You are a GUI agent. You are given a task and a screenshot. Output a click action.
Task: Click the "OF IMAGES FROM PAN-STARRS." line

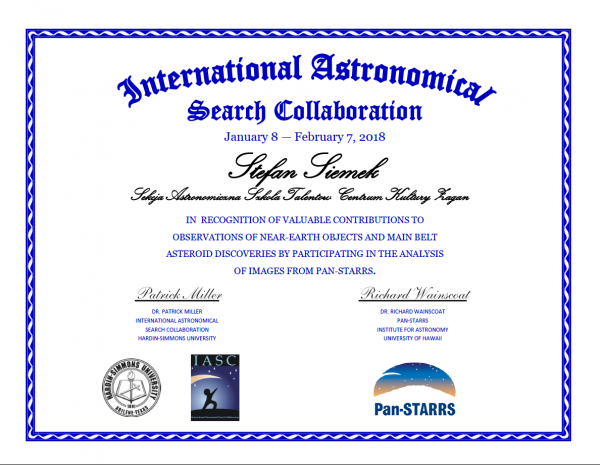pyautogui.click(x=299, y=271)
